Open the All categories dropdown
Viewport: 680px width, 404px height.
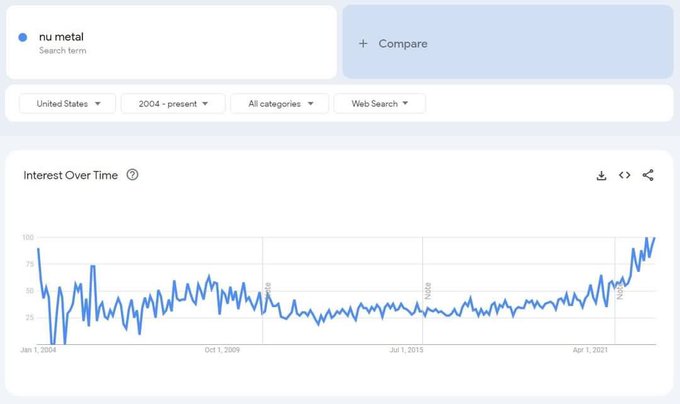[x=279, y=103]
